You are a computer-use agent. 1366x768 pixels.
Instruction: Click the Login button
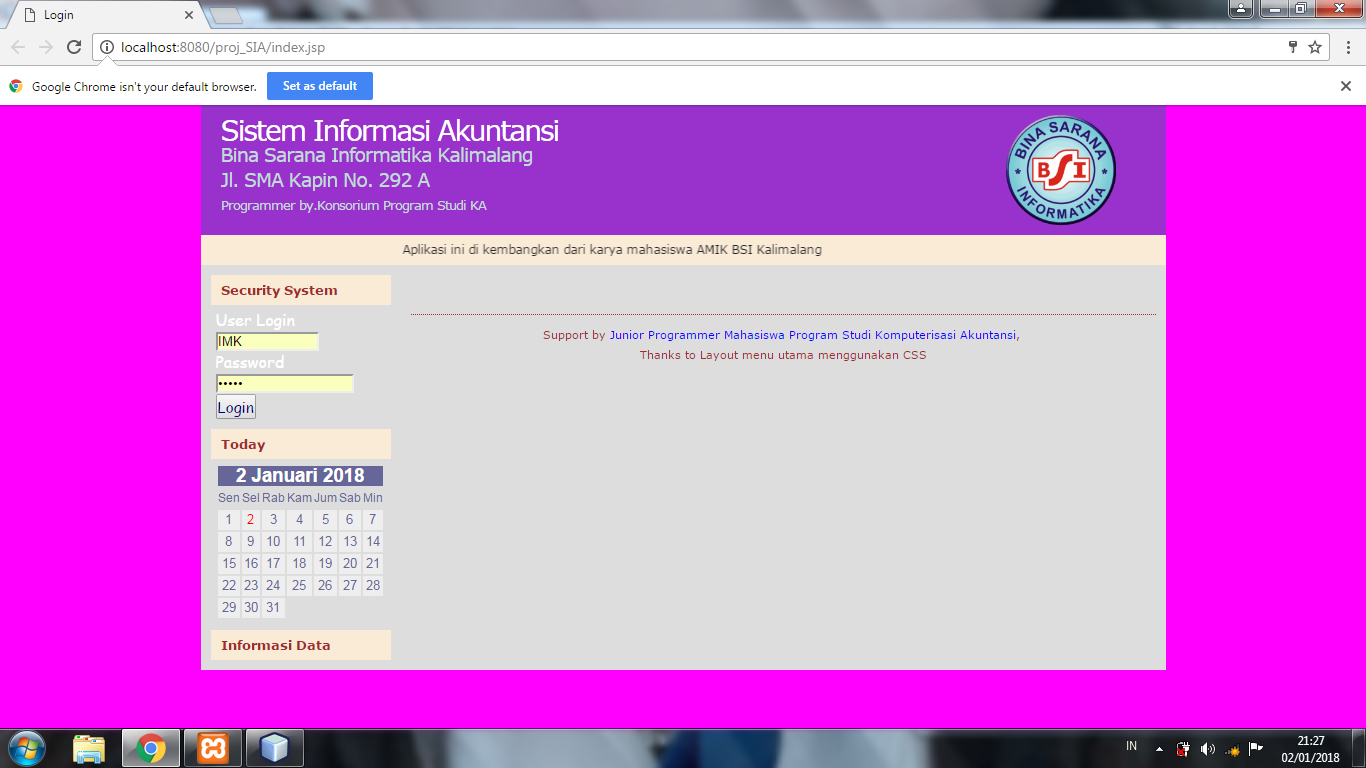(x=236, y=407)
